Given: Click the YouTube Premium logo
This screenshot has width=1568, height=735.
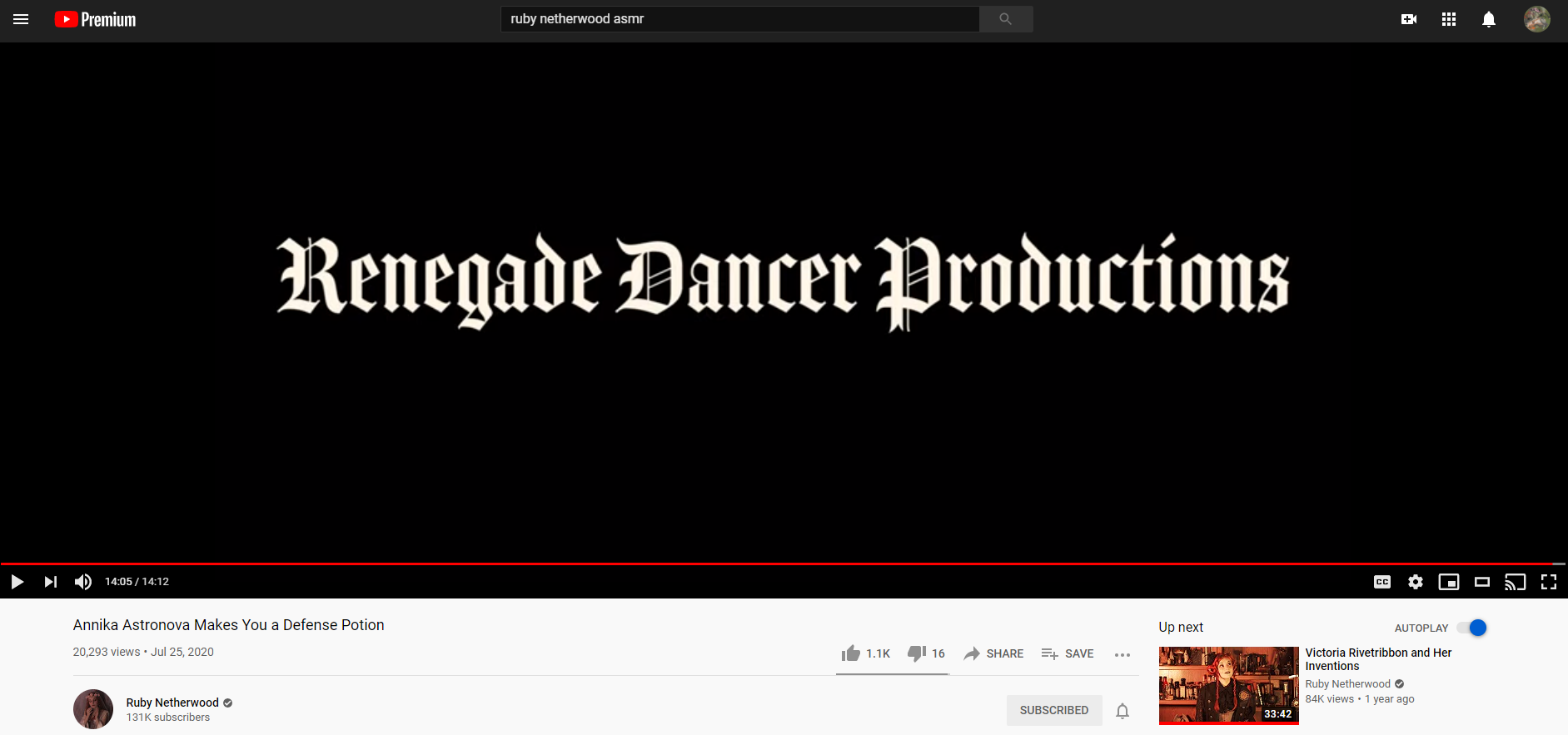Looking at the screenshot, I should click(x=95, y=19).
